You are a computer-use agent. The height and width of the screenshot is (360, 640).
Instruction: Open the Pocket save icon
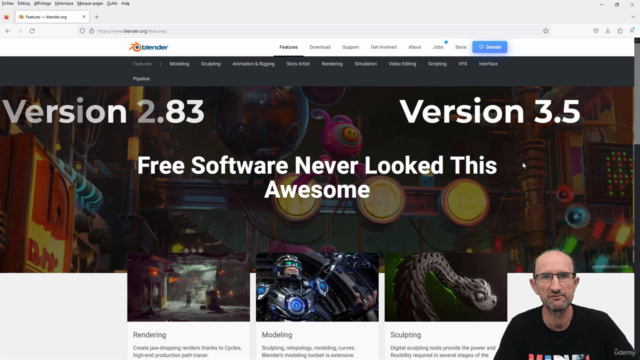[596, 31]
